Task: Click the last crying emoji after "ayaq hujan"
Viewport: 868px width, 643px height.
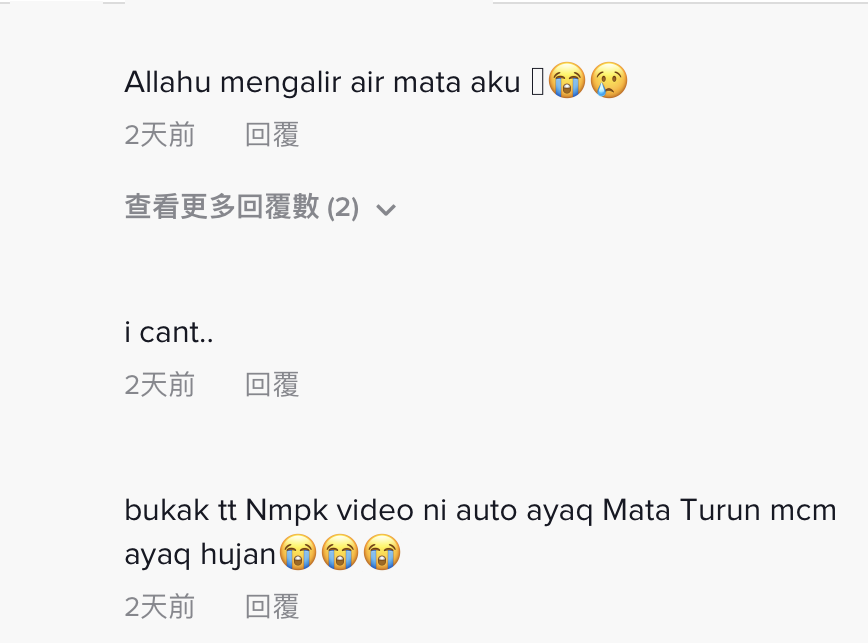Action: pos(382,552)
